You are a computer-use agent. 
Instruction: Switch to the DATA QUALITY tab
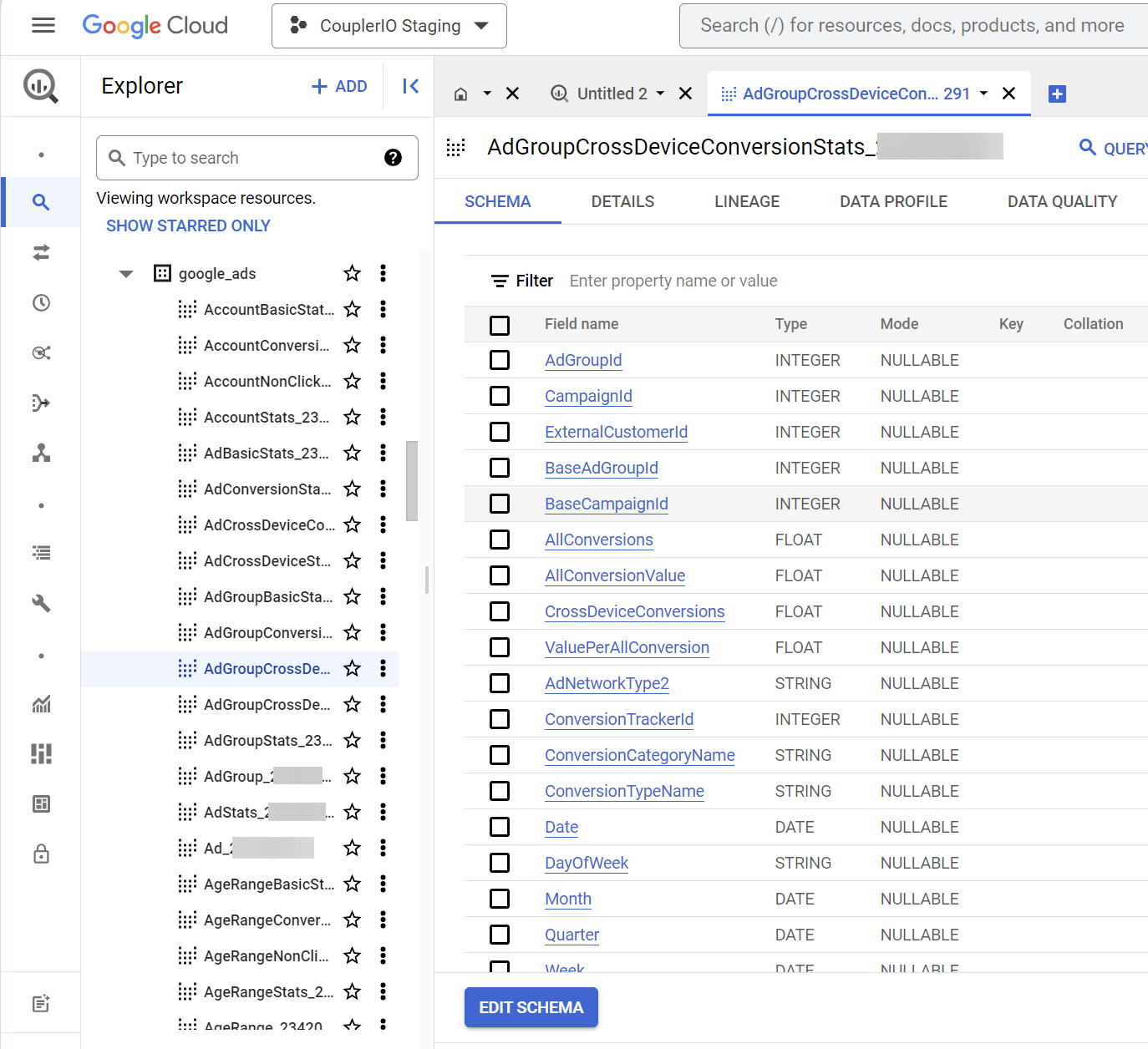[x=1062, y=201]
